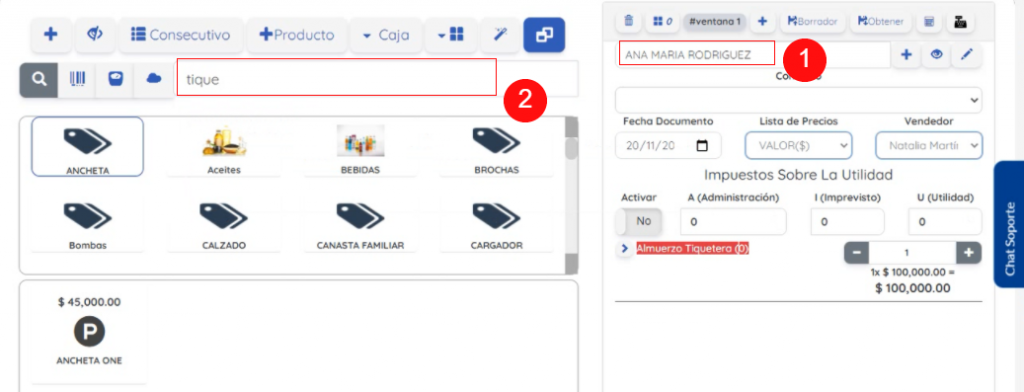
Task: Click the trash icon above the customer field
Action: (x=628, y=22)
